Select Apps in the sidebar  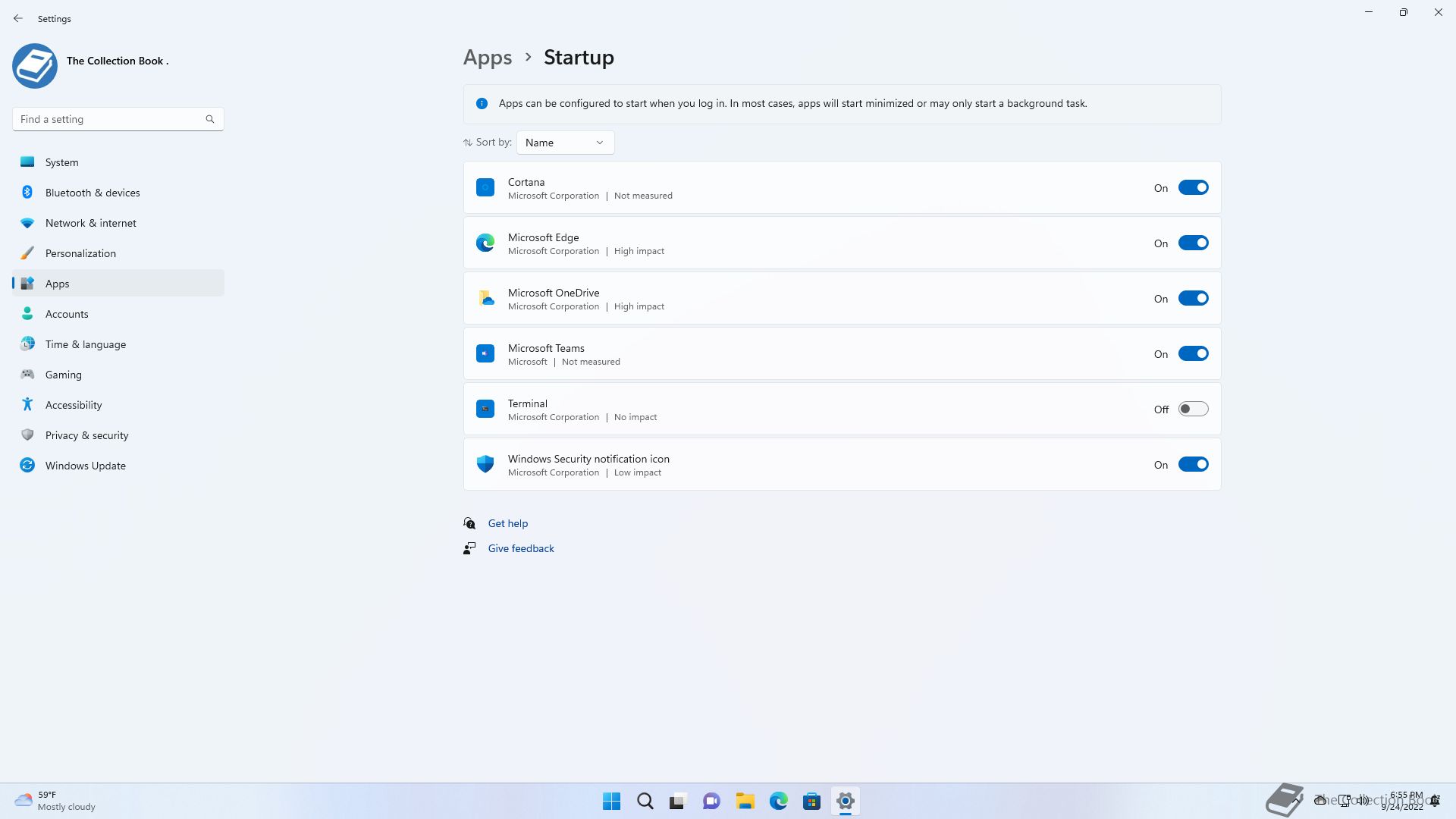tap(118, 284)
